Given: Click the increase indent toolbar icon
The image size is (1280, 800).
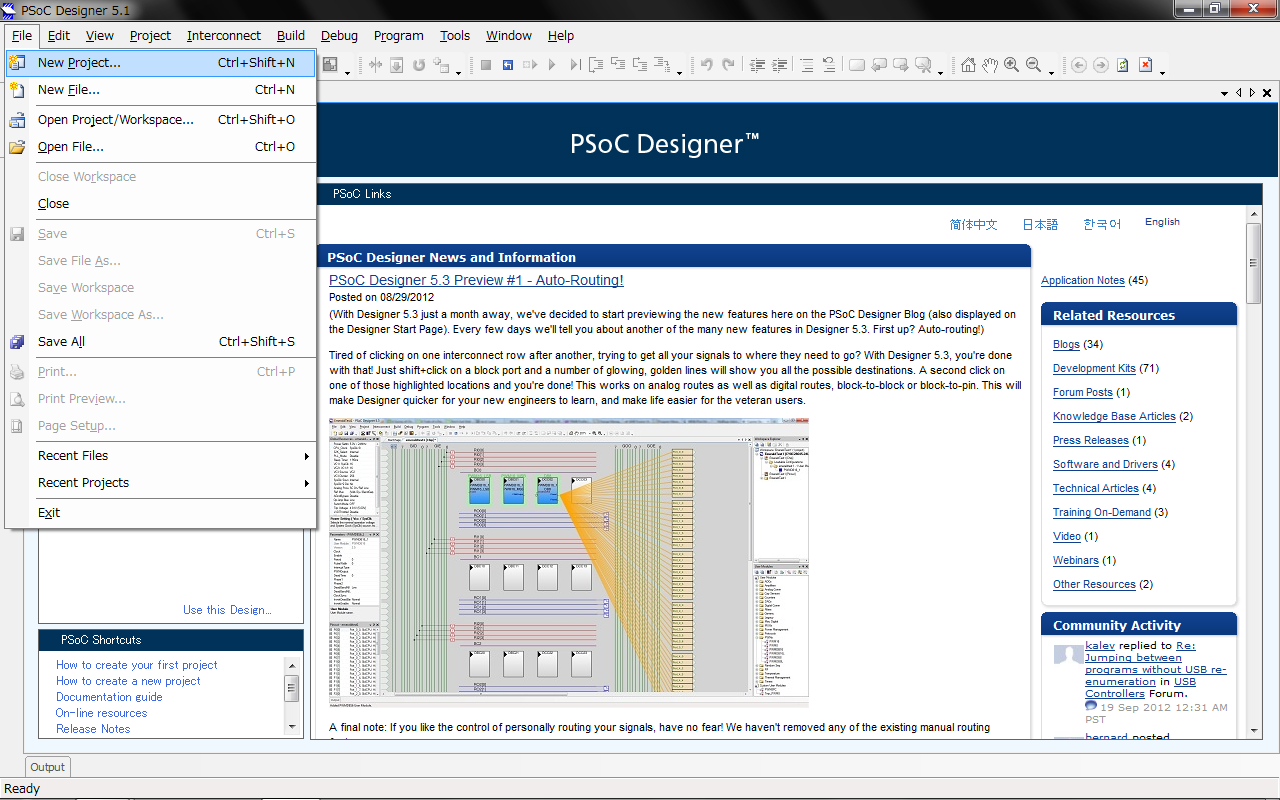Looking at the screenshot, I should coord(780,65).
